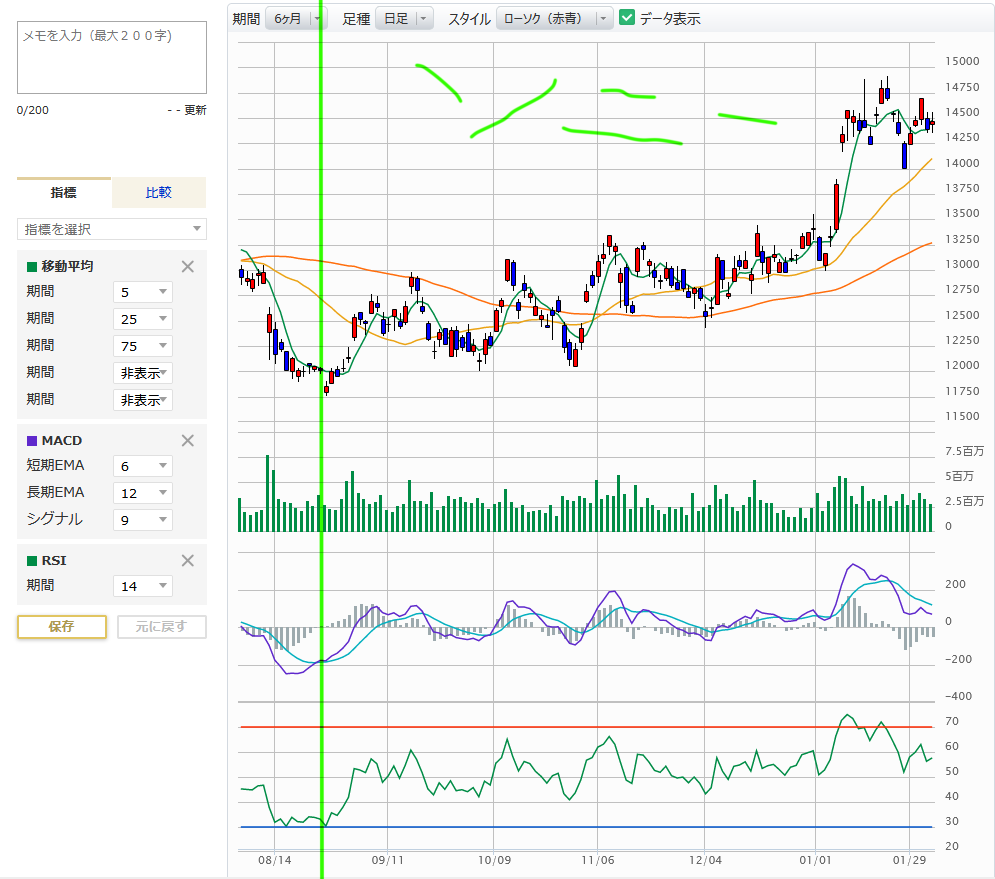Click the 更新 link under memo
The height and width of the screenshot is (879, 995).
(195, 110)
